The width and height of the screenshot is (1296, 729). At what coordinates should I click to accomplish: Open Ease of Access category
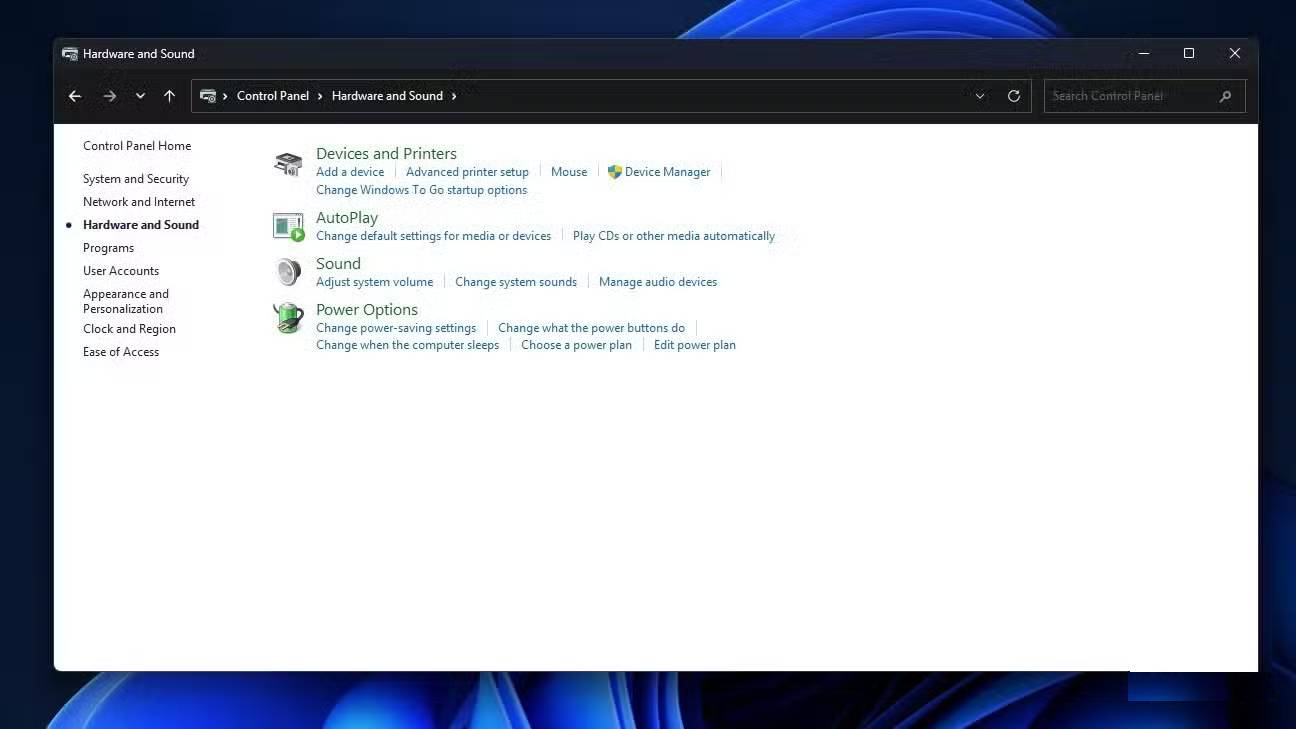(121, 352)
